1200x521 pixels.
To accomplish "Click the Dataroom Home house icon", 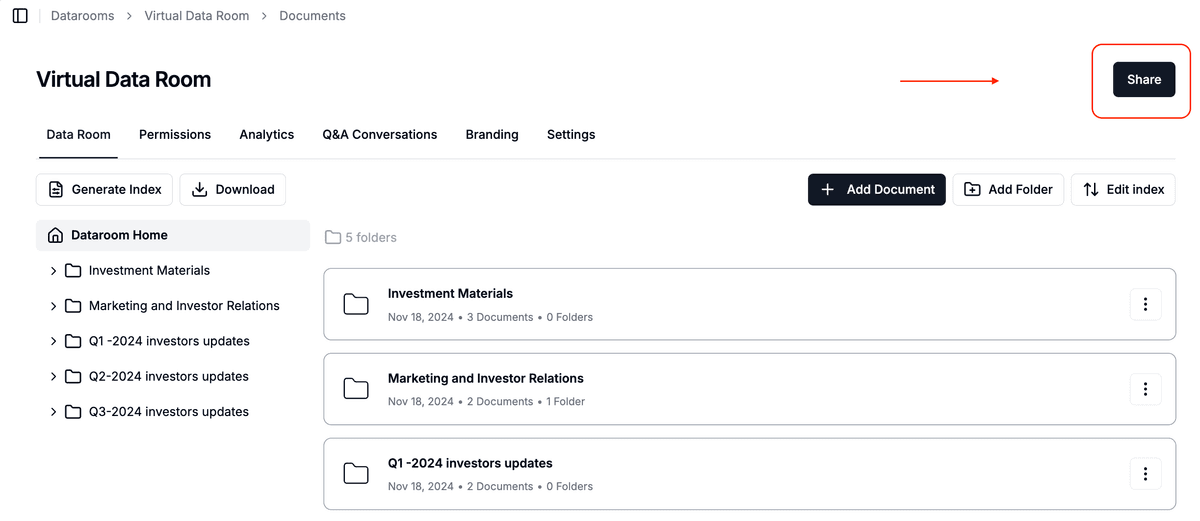I will (x=56, y=236).
